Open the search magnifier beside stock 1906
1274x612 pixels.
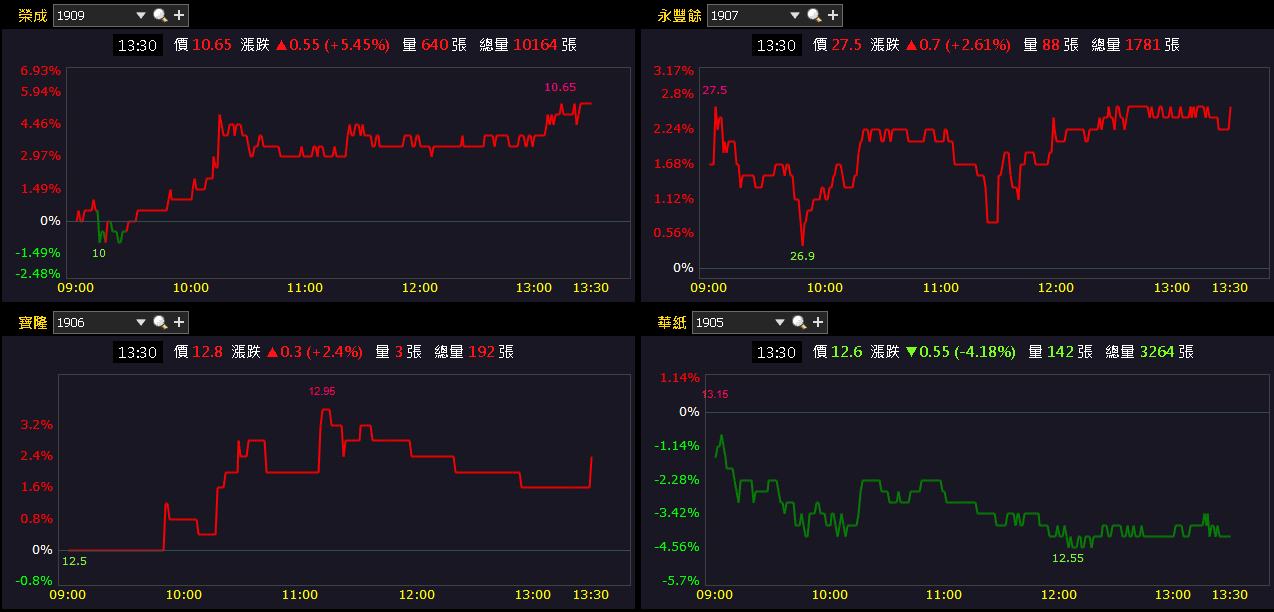click(160, 322)
